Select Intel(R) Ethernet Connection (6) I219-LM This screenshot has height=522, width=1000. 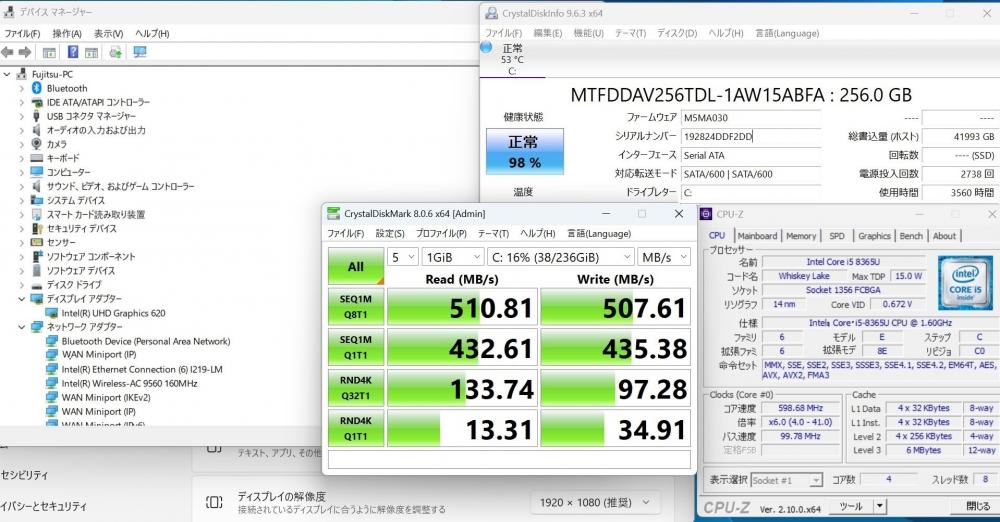142,369
